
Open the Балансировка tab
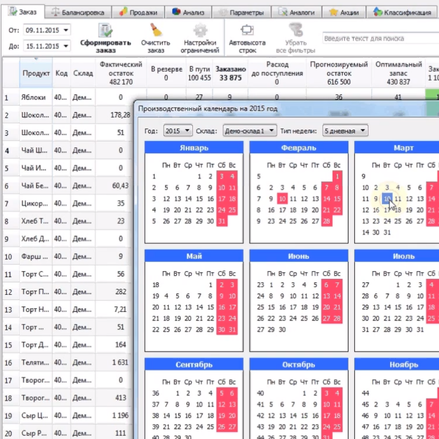[78, 13]
